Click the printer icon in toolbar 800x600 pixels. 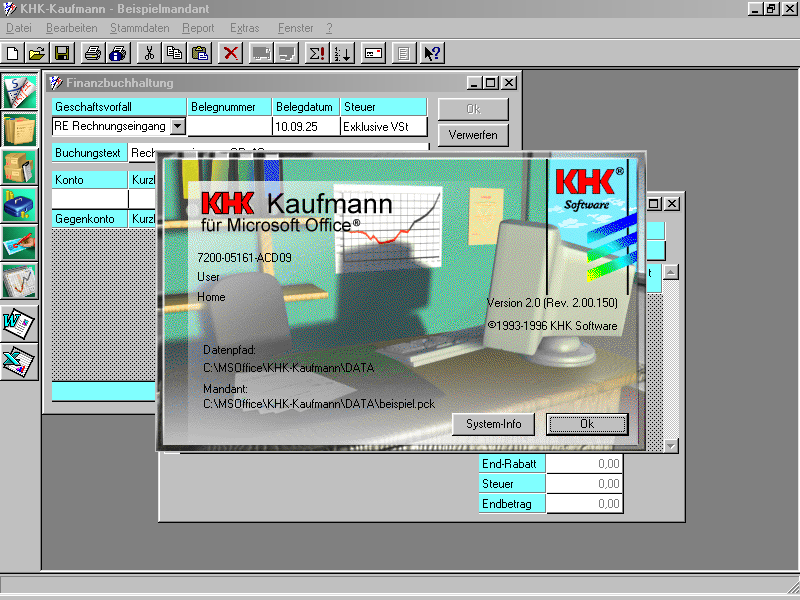pos(93,53)
